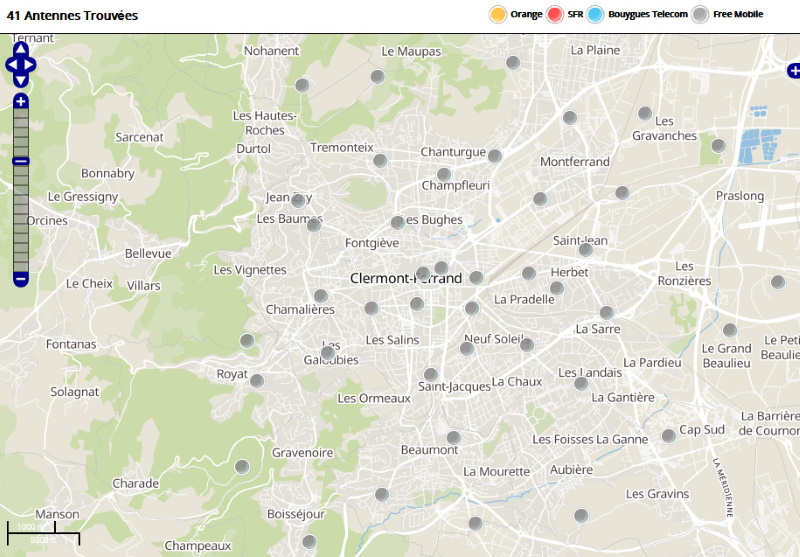This screenshot has height=557, width=800.
Task: Pan the map down with the south arrow
Action: pos(21,81)
